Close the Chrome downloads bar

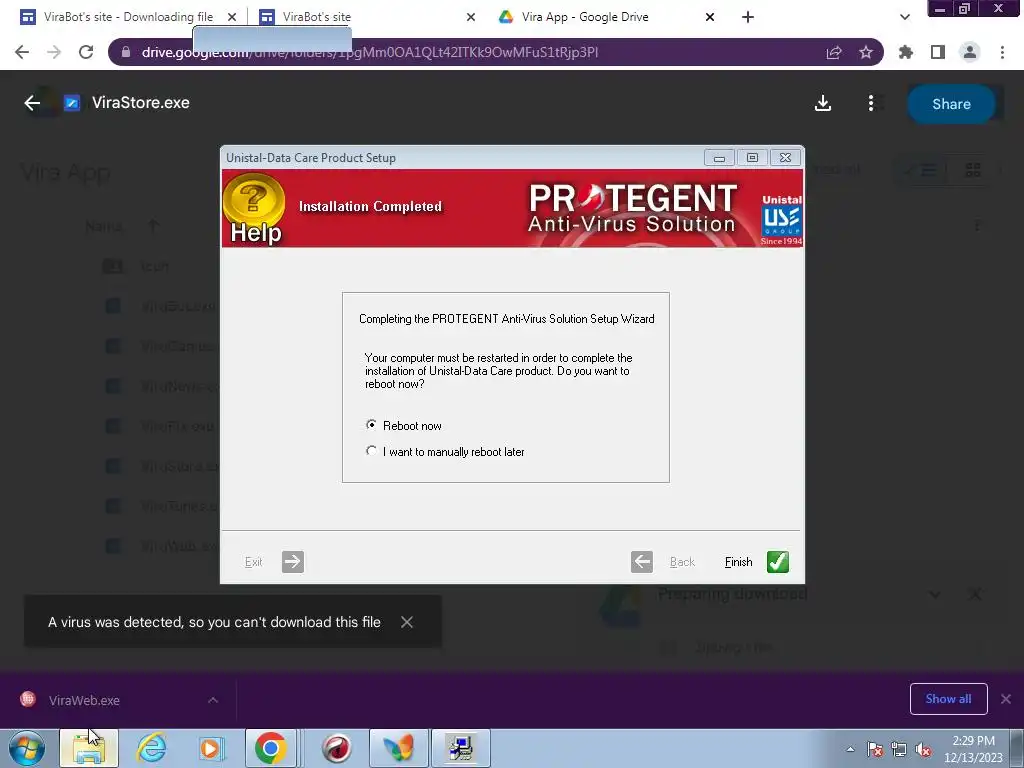1006,699
